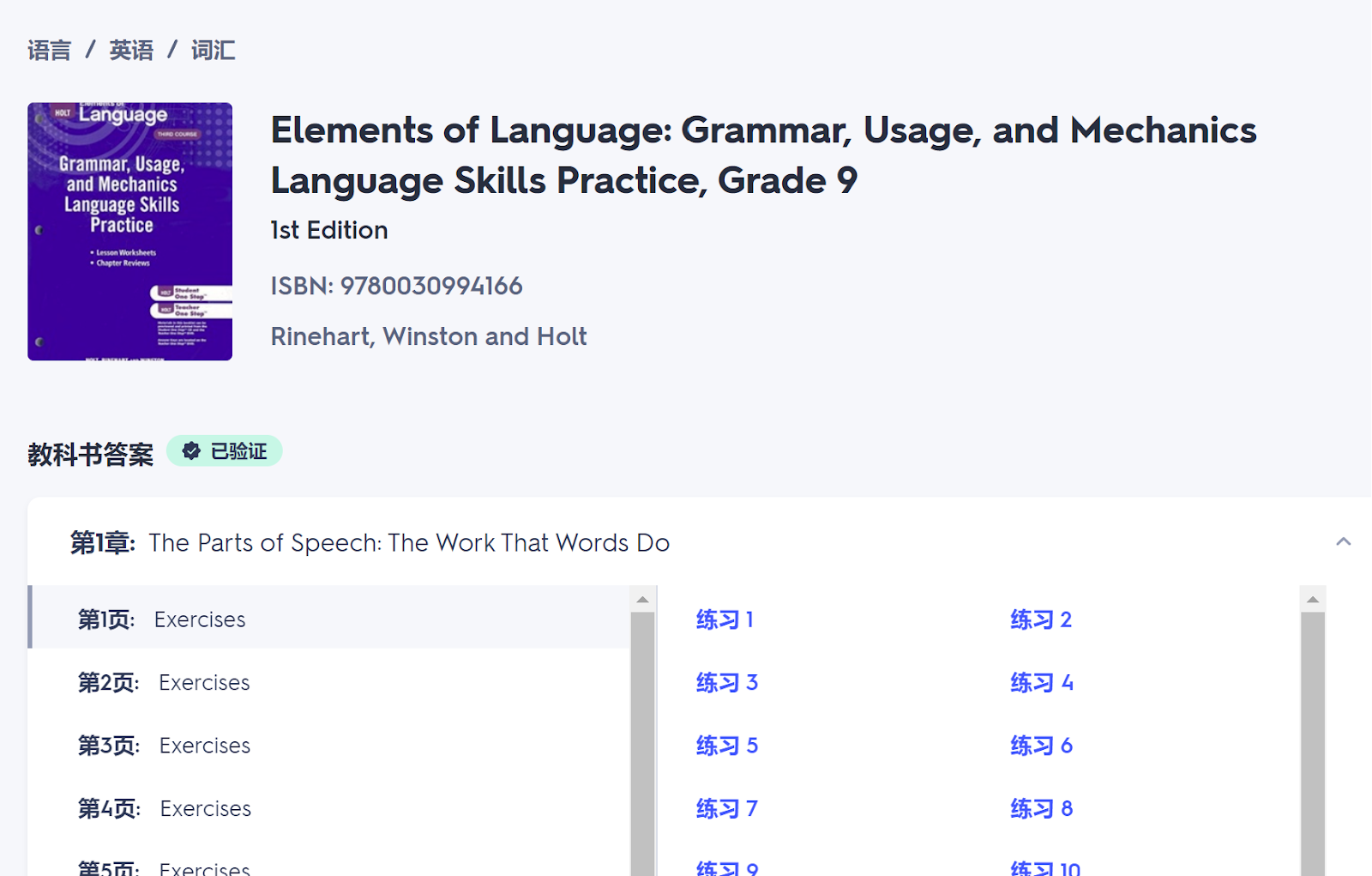Collapse chapter 1 with the chevron arrow
1372x876 pixels.
1343,541
